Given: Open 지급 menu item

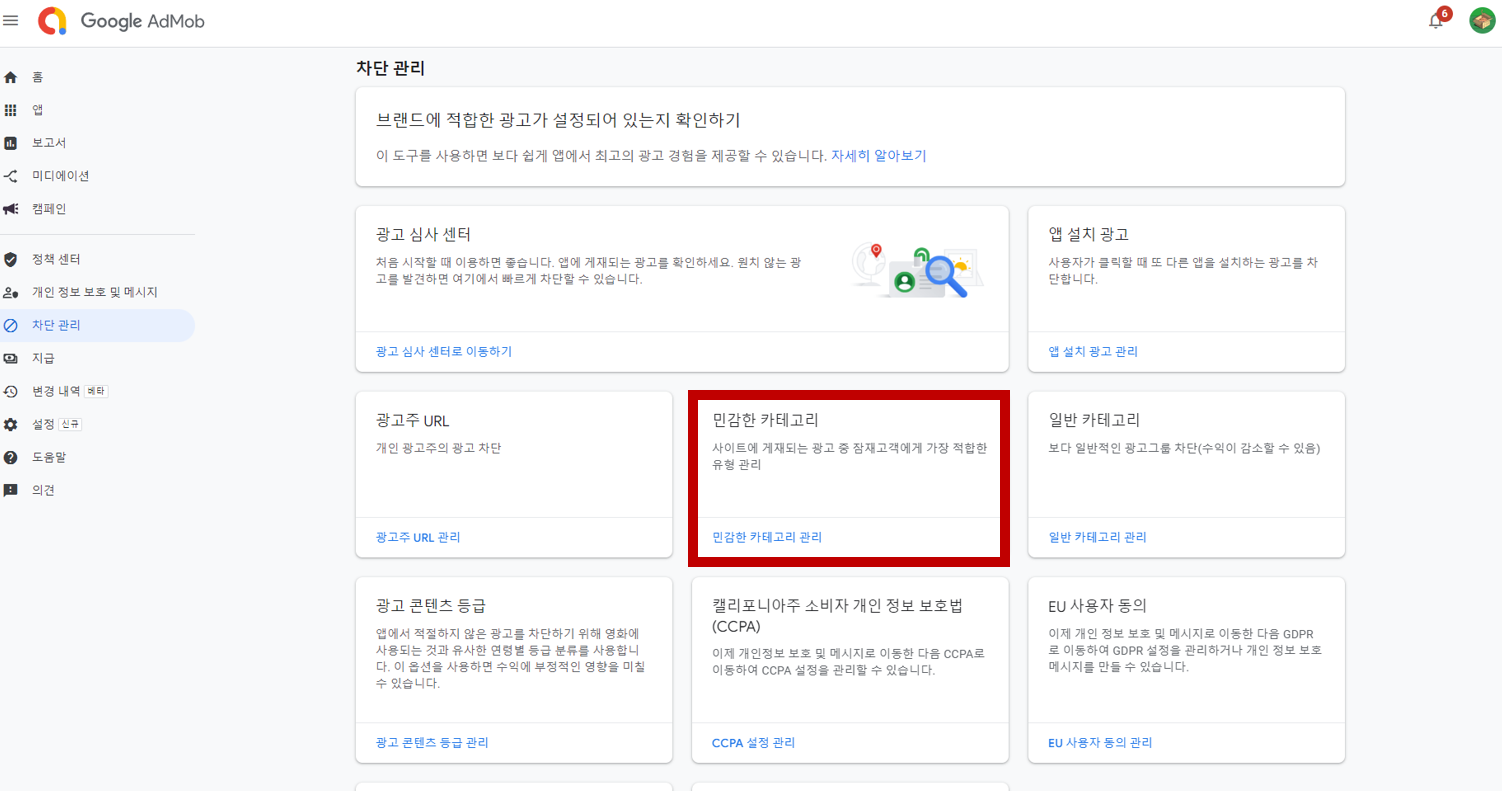Looking at the screenshot, I should [43, 358].
